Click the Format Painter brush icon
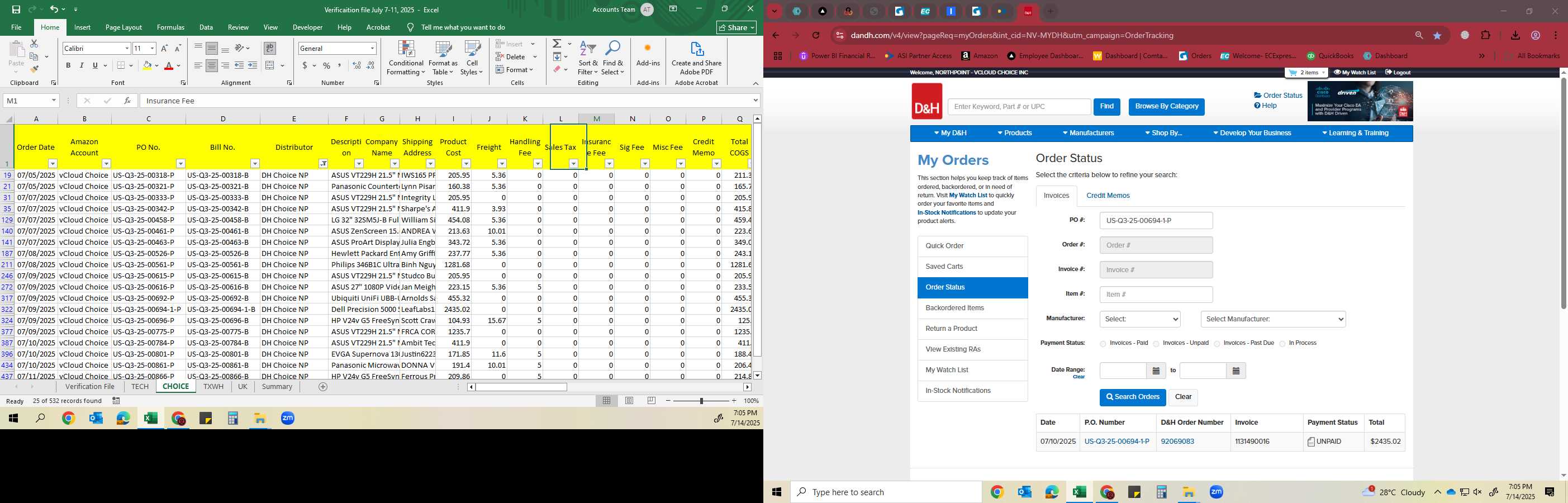 tap(35, 69)
